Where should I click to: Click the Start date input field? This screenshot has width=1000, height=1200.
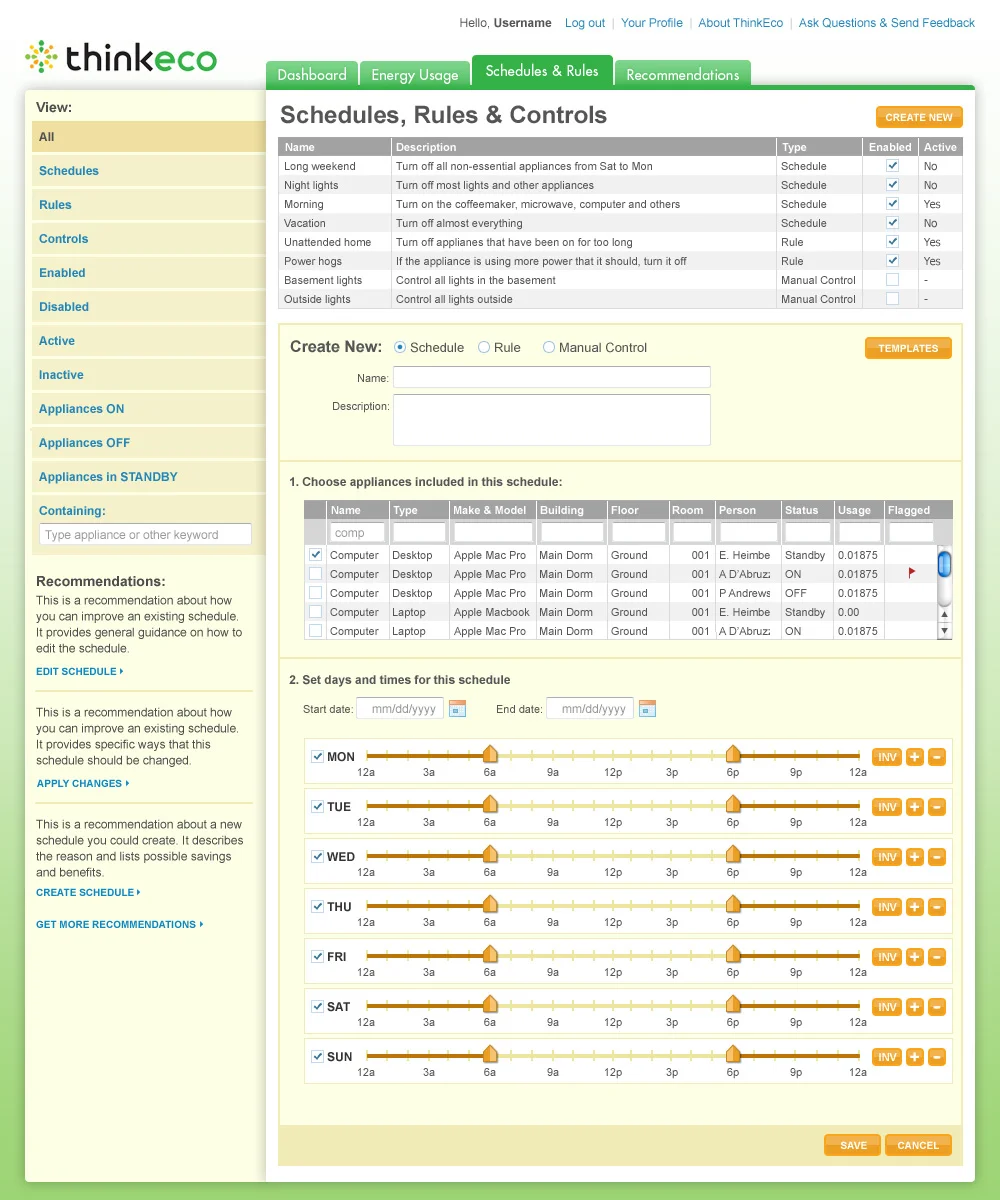pyautogui.click(x=400, y=709)
